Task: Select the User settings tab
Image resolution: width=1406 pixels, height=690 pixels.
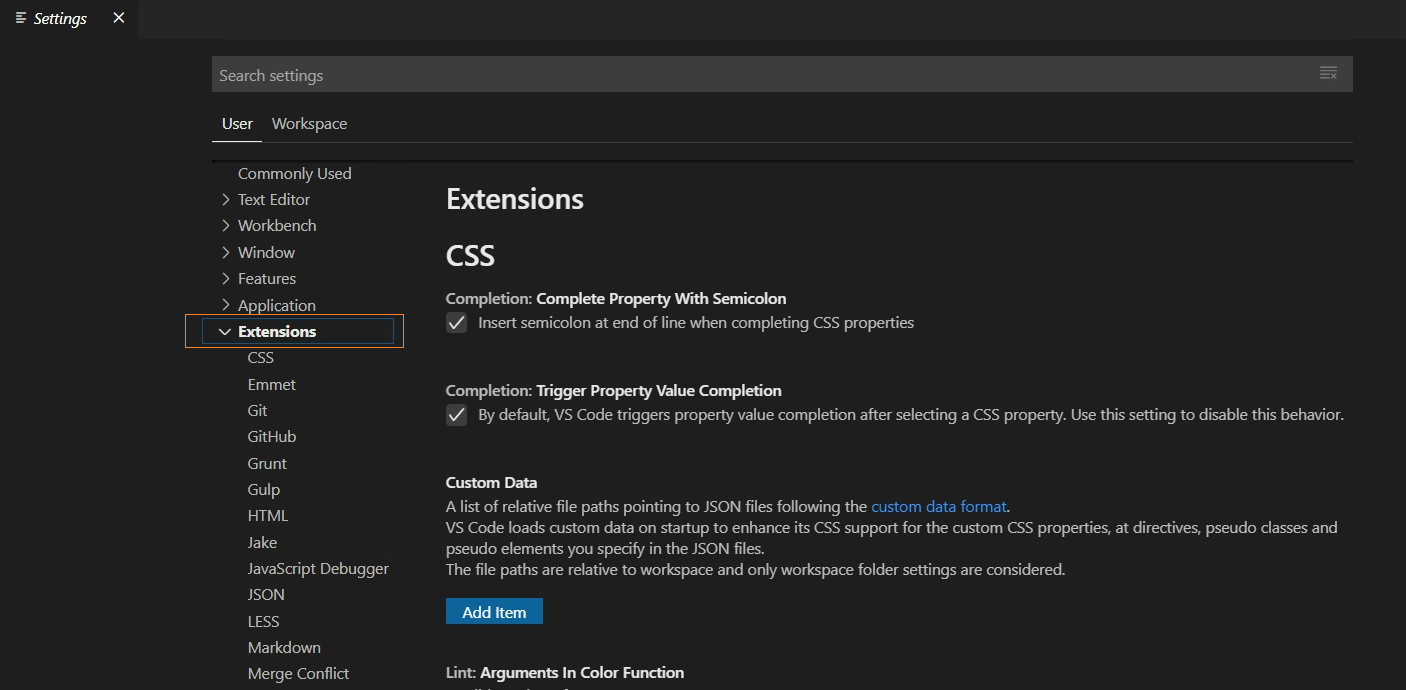Action: 237,124
